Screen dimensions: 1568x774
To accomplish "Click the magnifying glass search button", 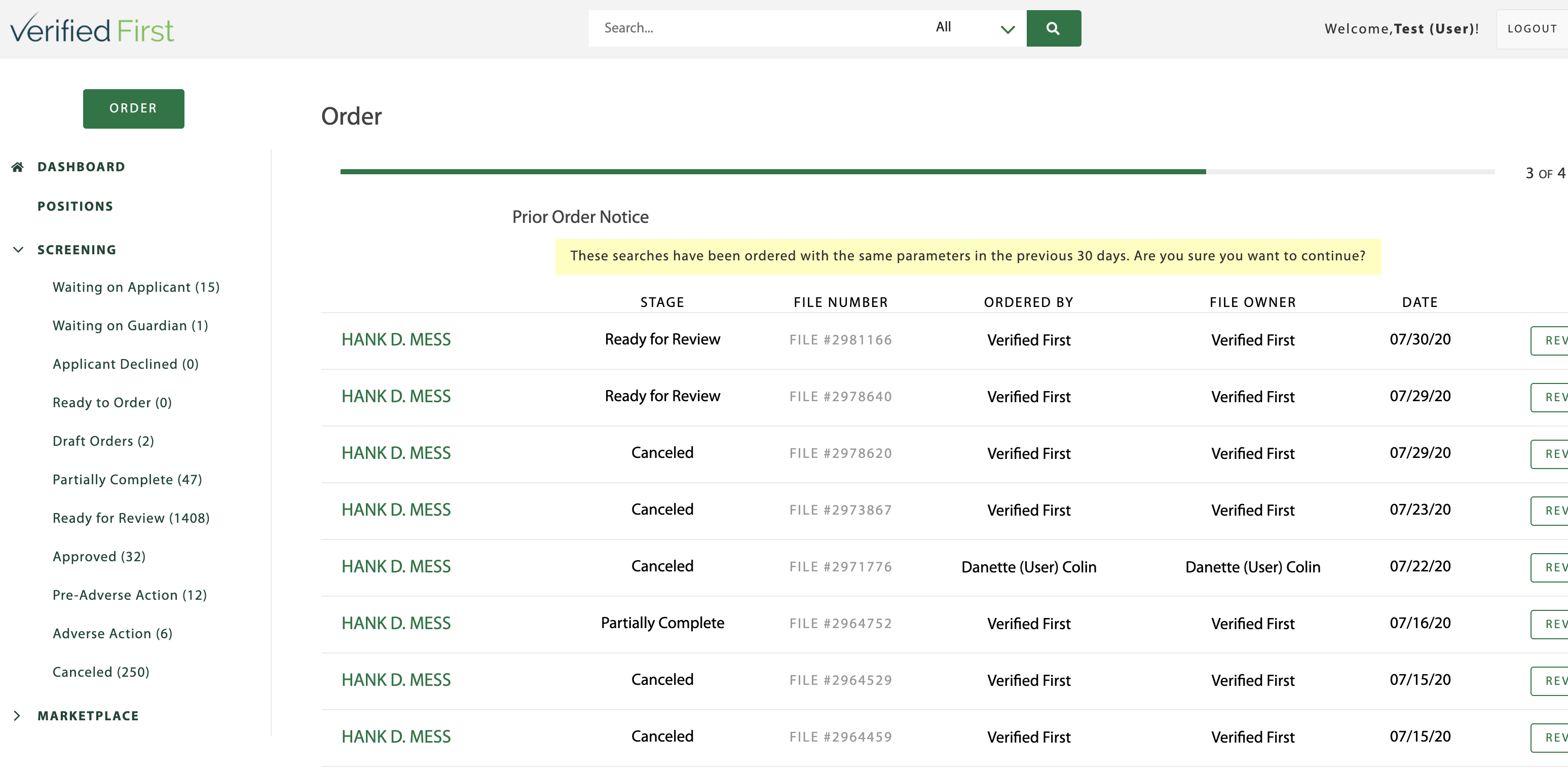I will coord(1053,28).
